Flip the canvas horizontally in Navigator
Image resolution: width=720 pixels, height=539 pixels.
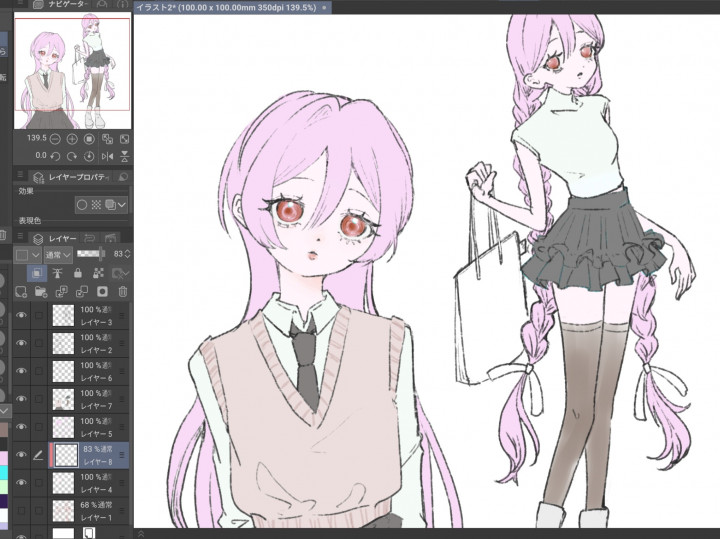(x=107, y=156)
